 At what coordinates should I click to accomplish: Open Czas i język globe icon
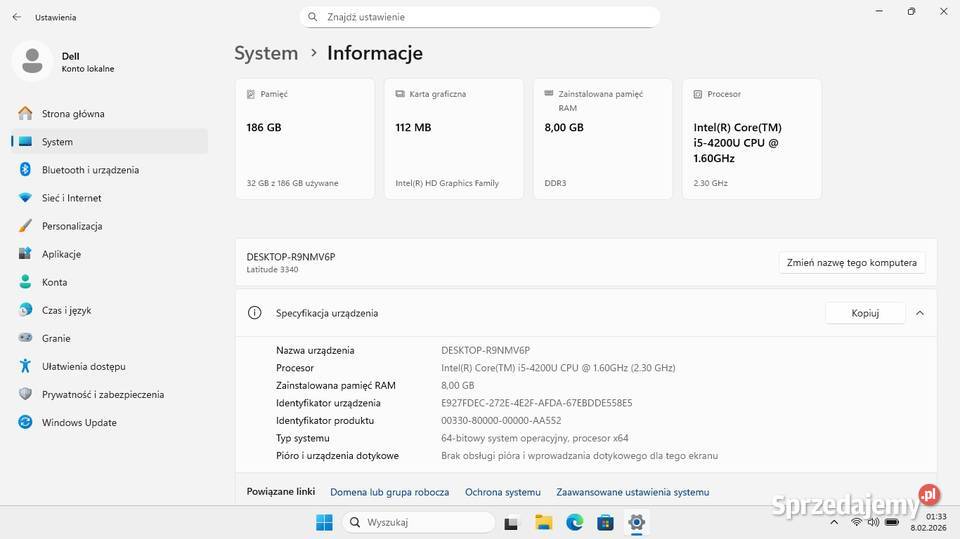(25, 310)
